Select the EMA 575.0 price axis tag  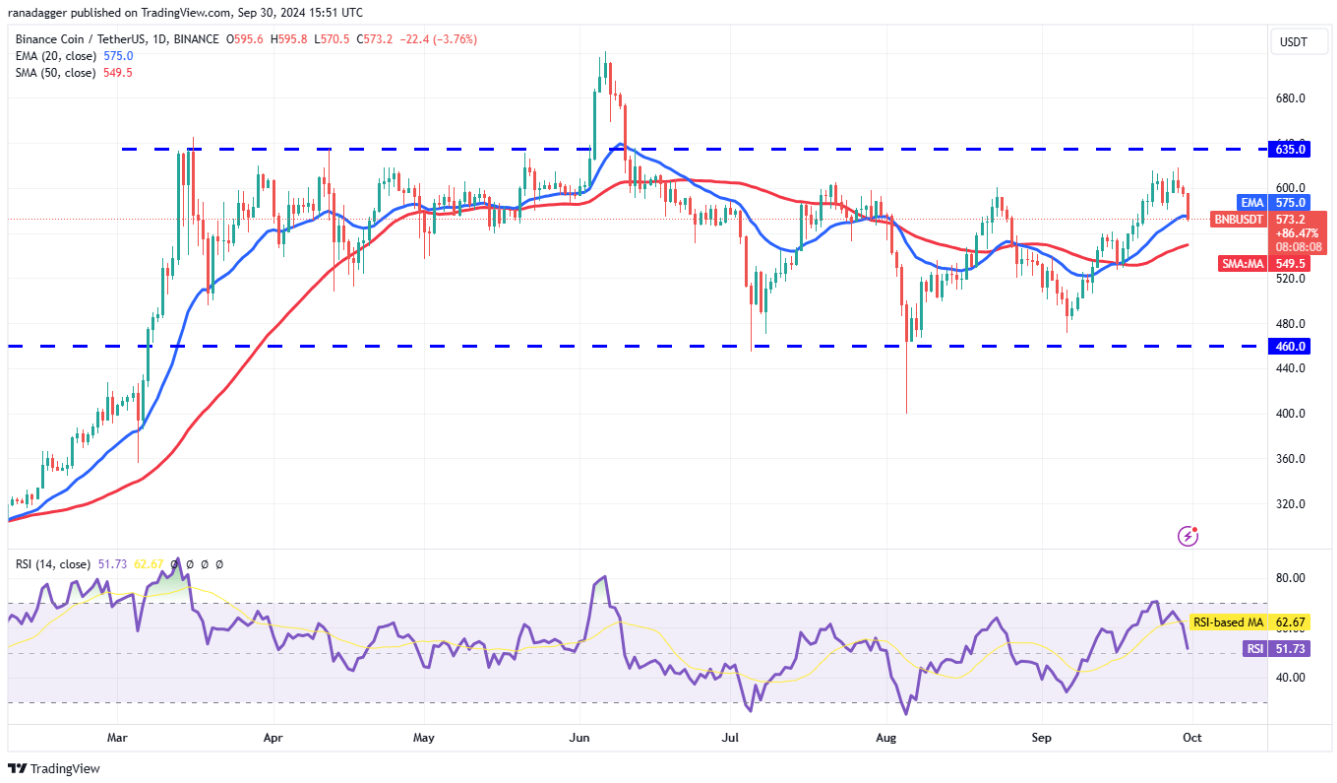coord(1274,202)
